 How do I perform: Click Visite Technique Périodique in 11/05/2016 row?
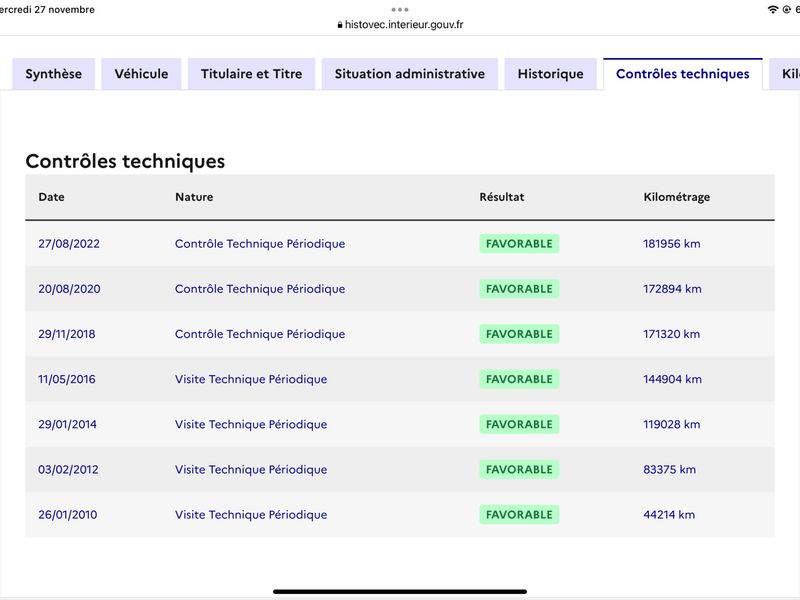(x=251, y=379)
